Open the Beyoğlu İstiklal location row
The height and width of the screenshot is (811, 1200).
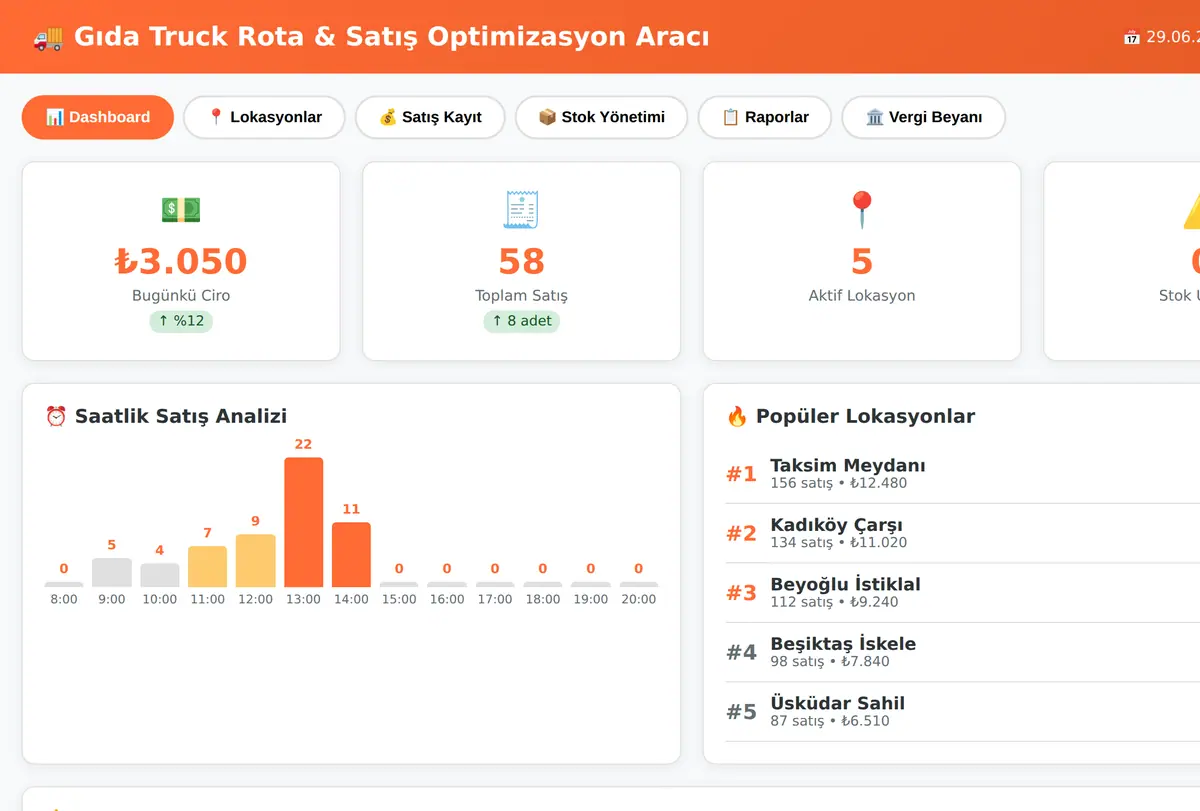pos(962,592)
